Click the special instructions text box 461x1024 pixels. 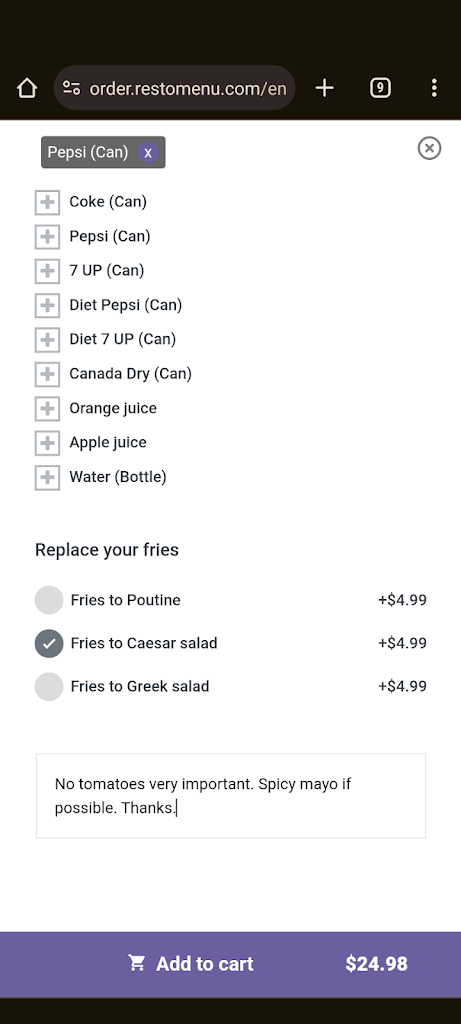[230, 796]
